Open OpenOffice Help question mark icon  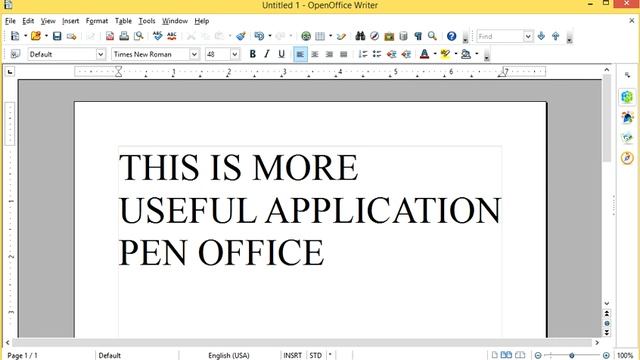click(451, 36)
